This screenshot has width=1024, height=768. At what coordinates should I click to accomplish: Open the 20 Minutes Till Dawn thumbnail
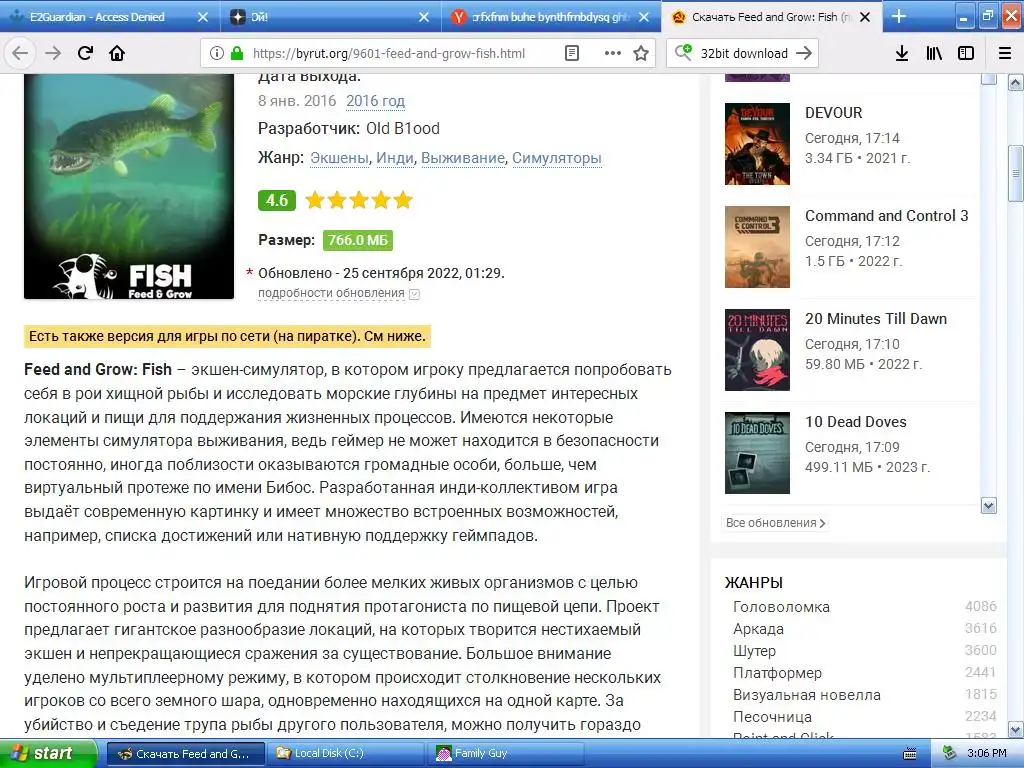pyautogui.click(x=758, y=350)
